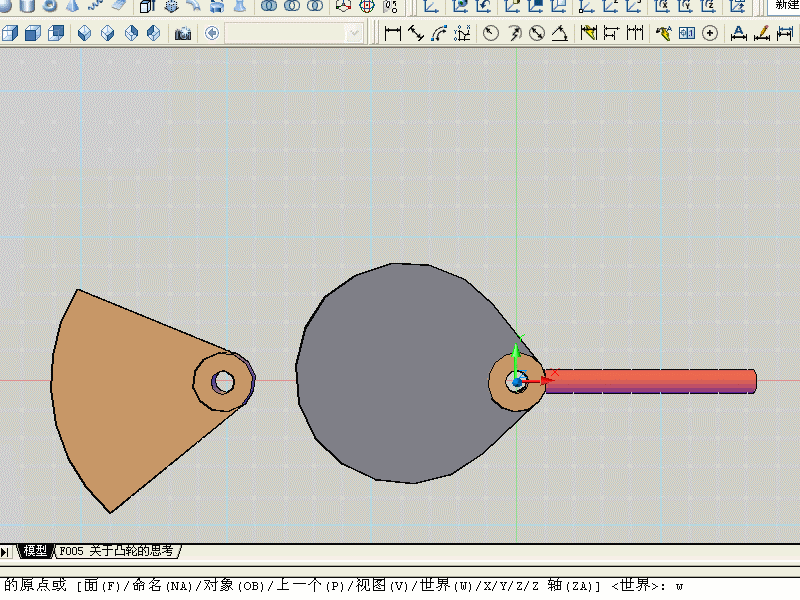Switch to the 模型 tab

pos(35,551)
